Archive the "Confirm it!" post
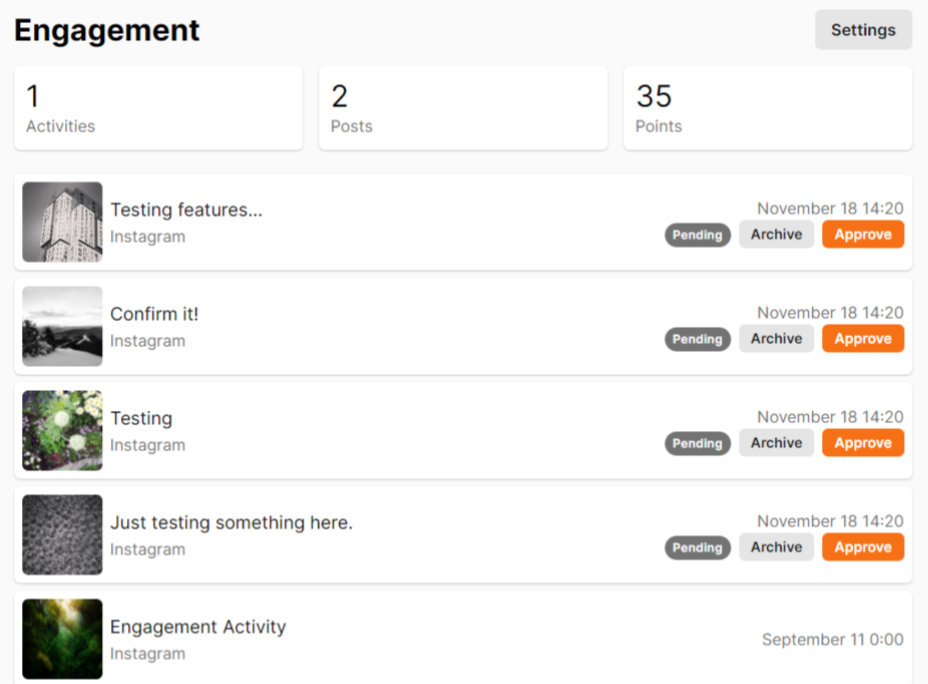 (776, 338)
